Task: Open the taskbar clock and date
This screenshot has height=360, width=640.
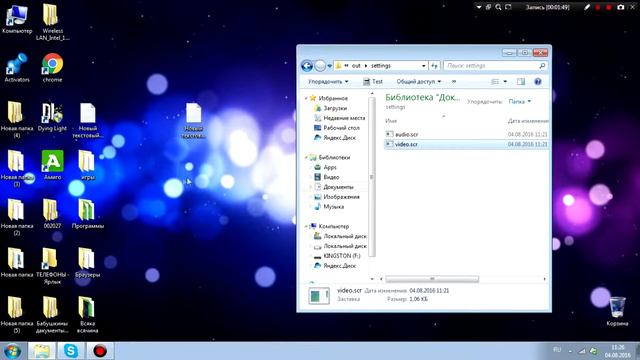Action: coord(618,351)
